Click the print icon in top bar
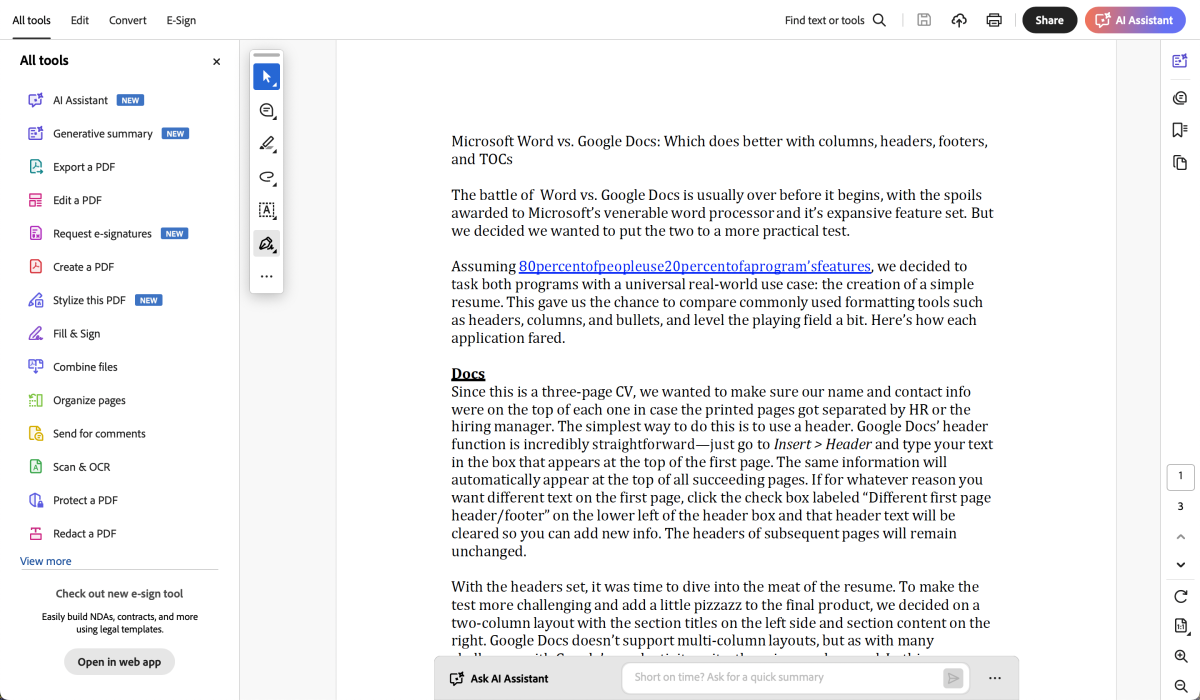 click(x=994, y=20)
